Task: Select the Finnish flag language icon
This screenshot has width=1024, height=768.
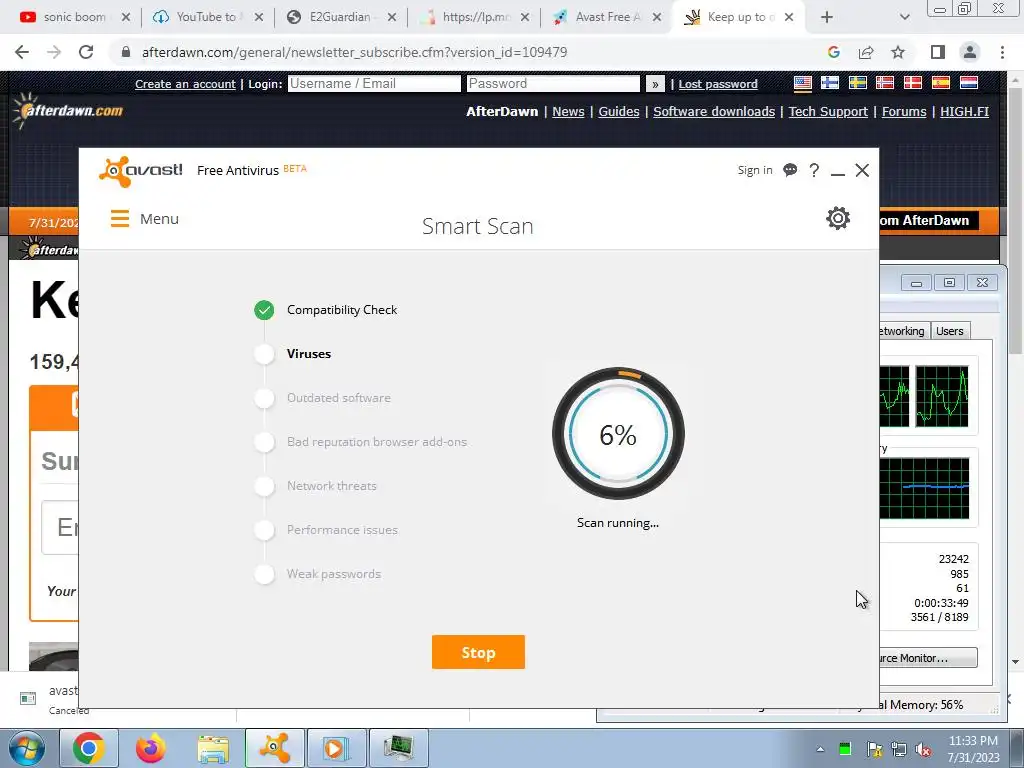Action: pyautogui.click(x=830, y=83)
